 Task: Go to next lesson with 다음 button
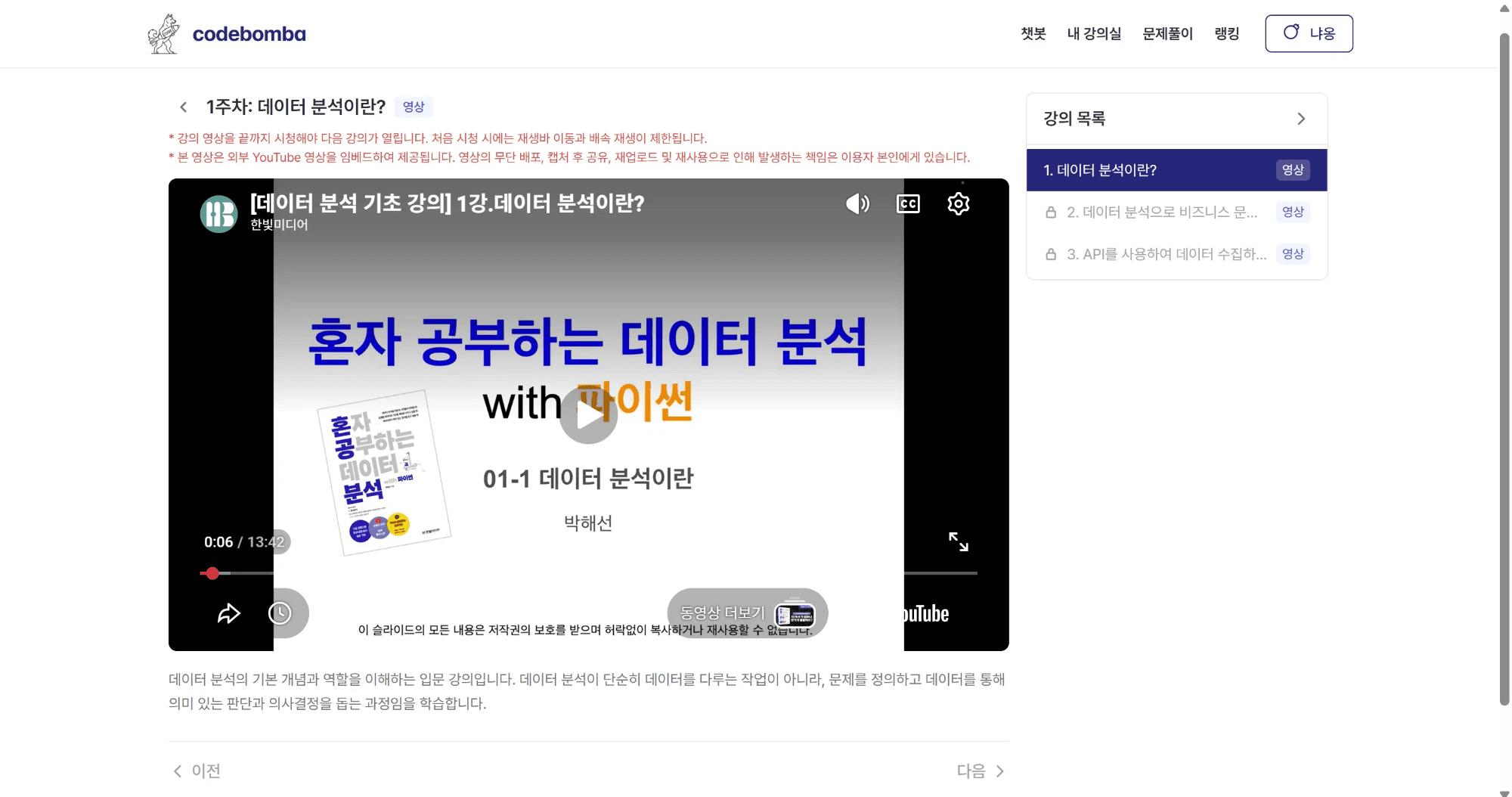981,771
